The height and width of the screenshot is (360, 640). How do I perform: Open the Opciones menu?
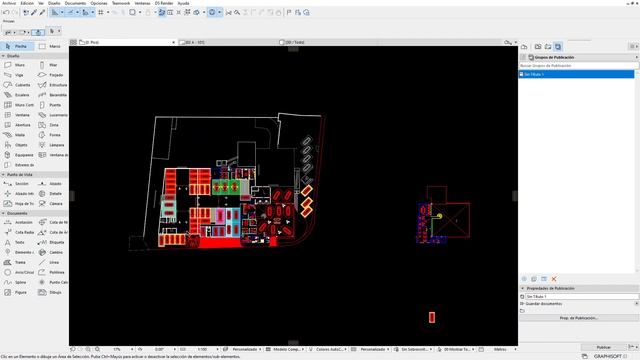pos(99,3)
